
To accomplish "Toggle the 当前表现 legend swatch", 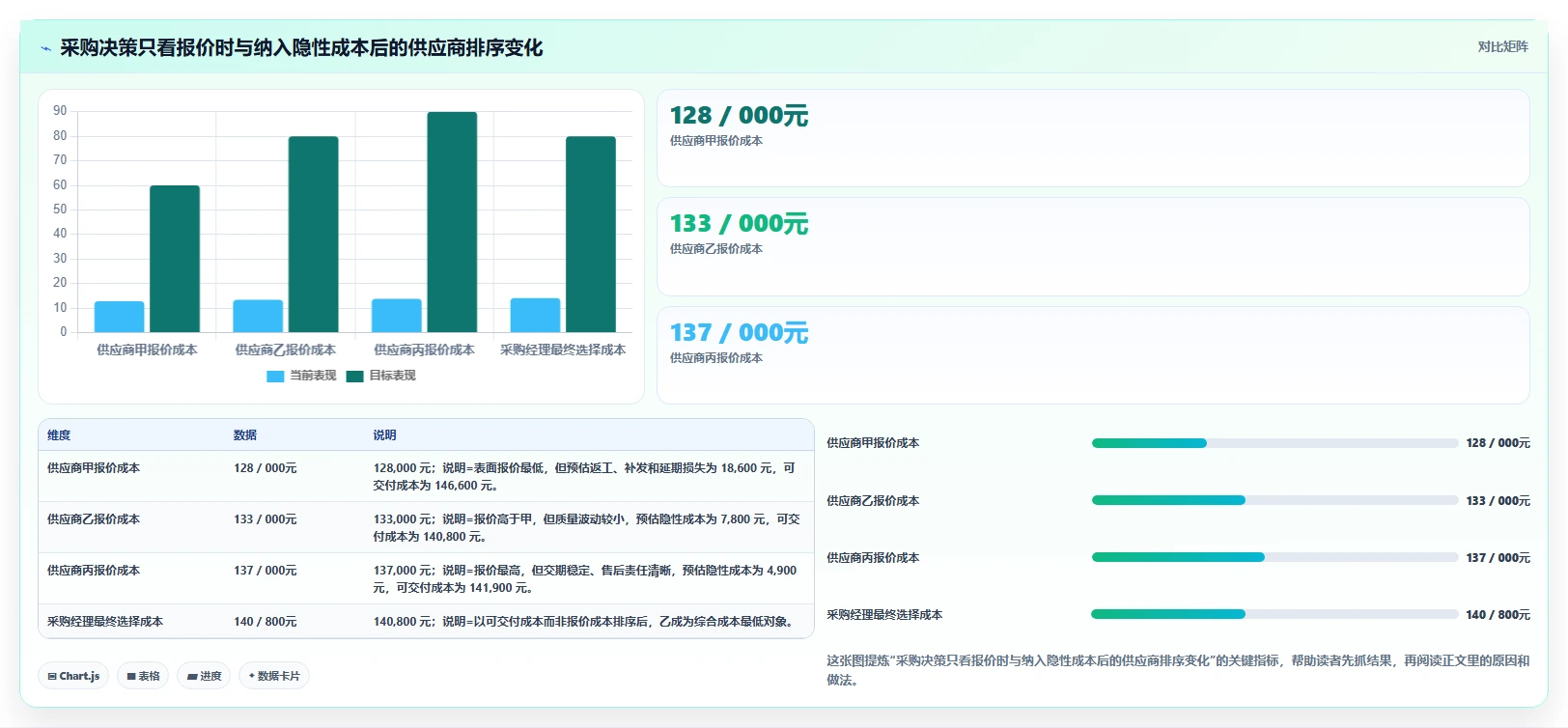I will click(275, 377).
